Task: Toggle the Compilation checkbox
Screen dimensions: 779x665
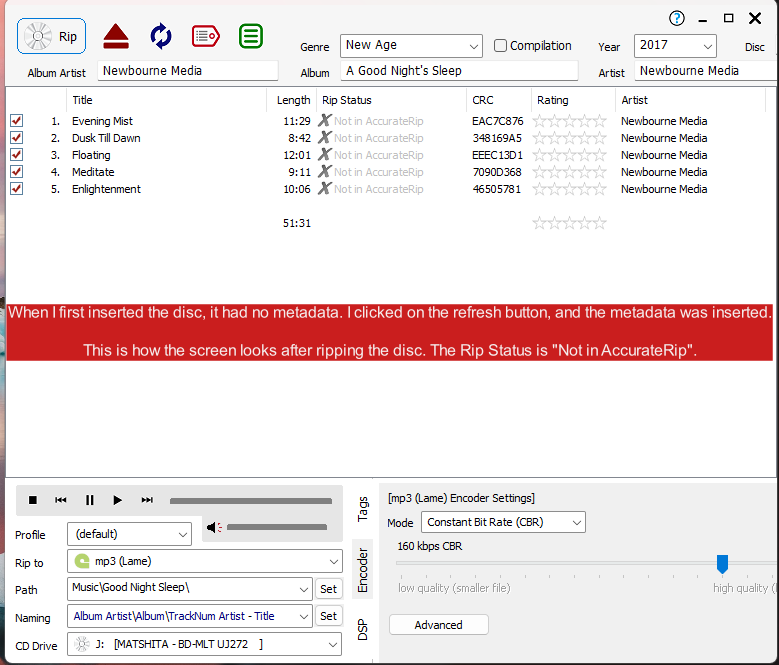Action: (501, 46)
